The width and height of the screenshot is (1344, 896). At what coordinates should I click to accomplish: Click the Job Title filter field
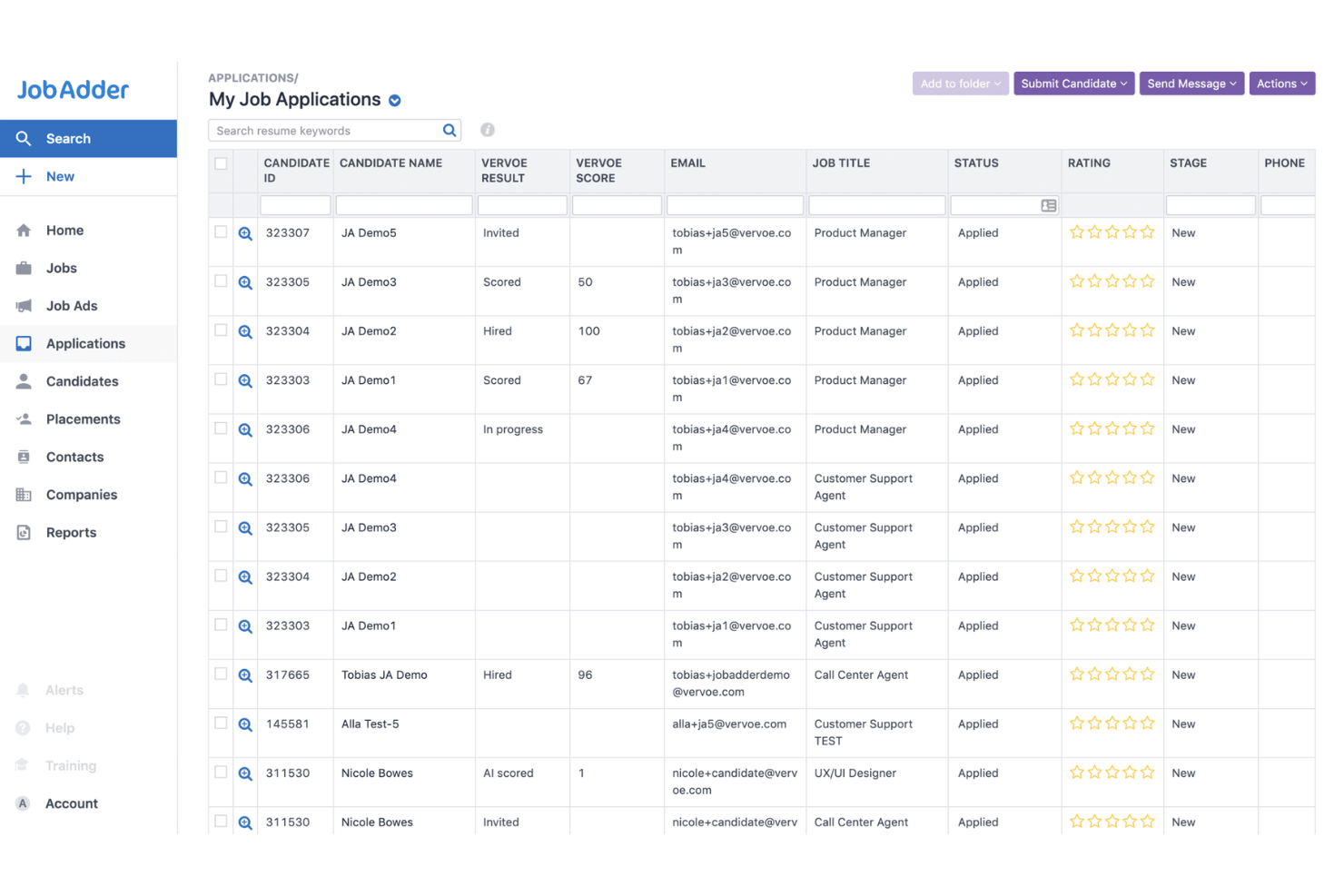coord(877,205)
